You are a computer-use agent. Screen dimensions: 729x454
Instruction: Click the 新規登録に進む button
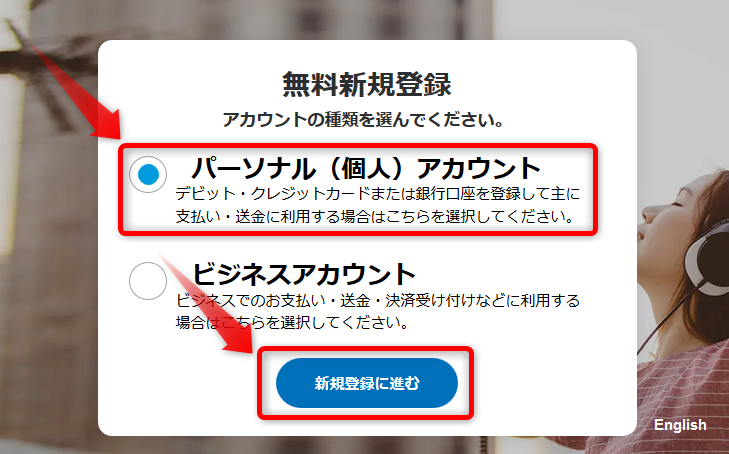(367, 383)
